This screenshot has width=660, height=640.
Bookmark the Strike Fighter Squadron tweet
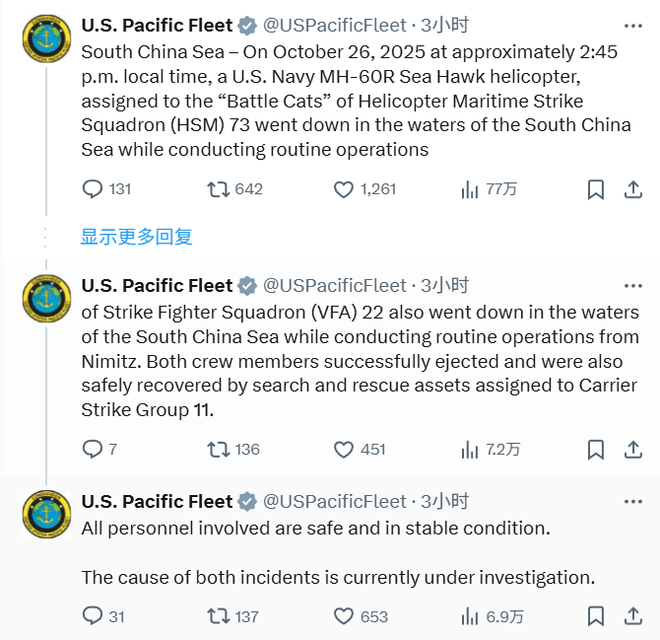coord(595,449)
